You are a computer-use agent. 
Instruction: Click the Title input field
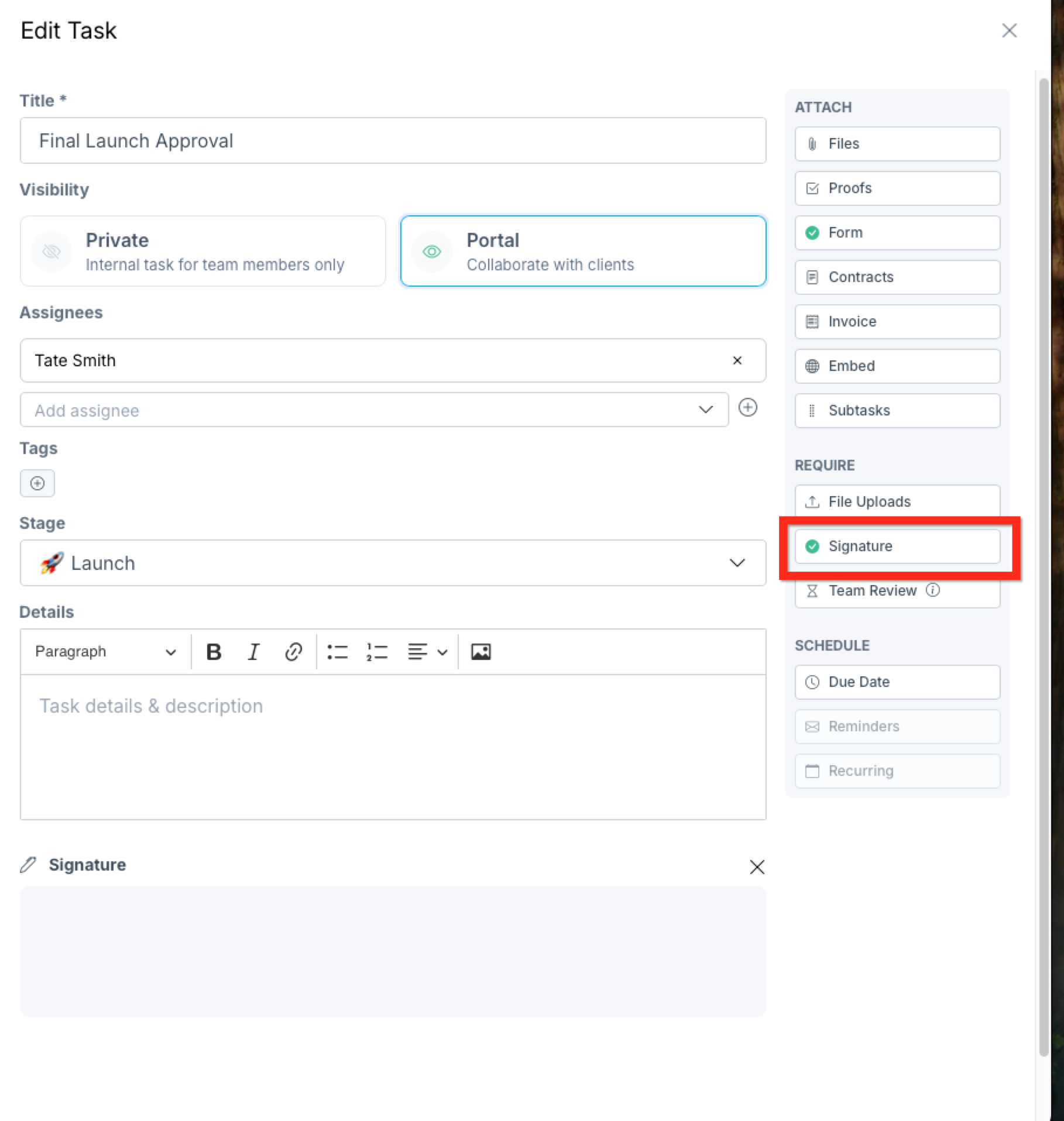click(x=393, y=140)
